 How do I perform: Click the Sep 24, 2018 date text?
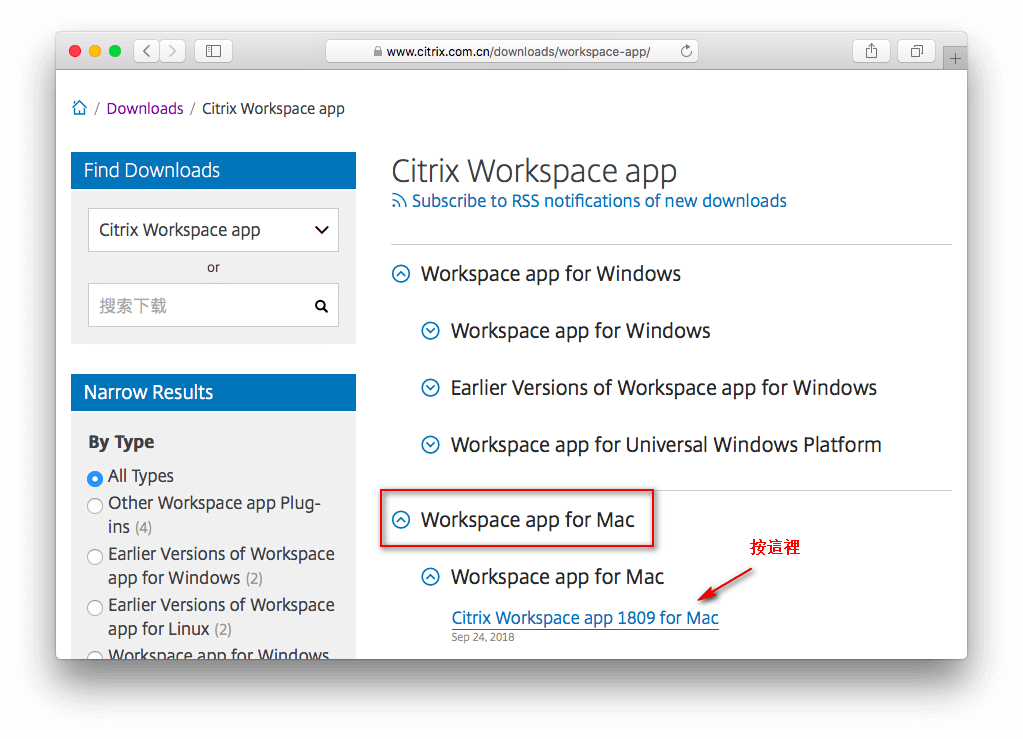click(483, 637)
